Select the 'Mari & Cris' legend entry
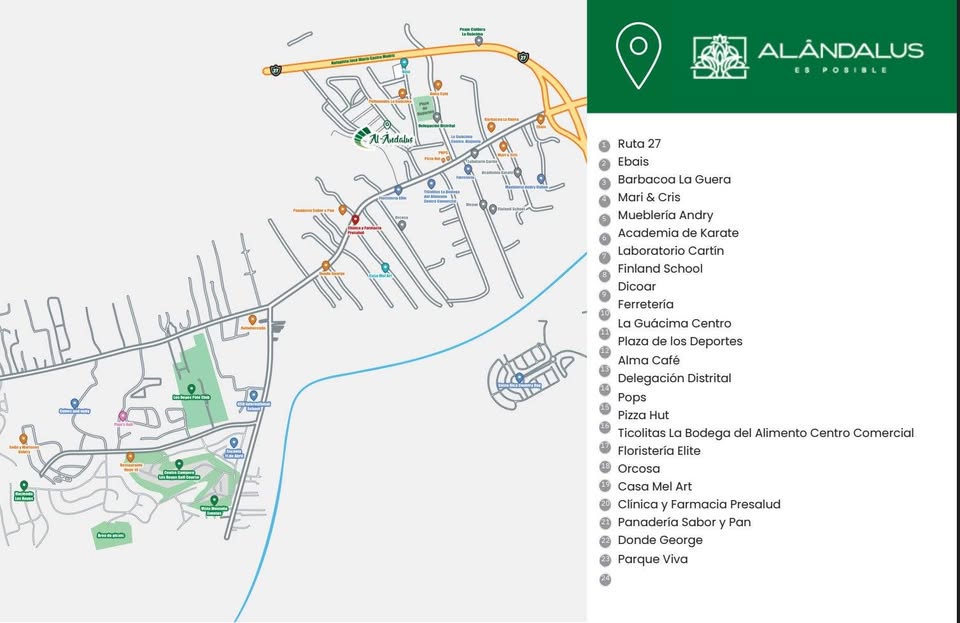 tap(648, 197)
